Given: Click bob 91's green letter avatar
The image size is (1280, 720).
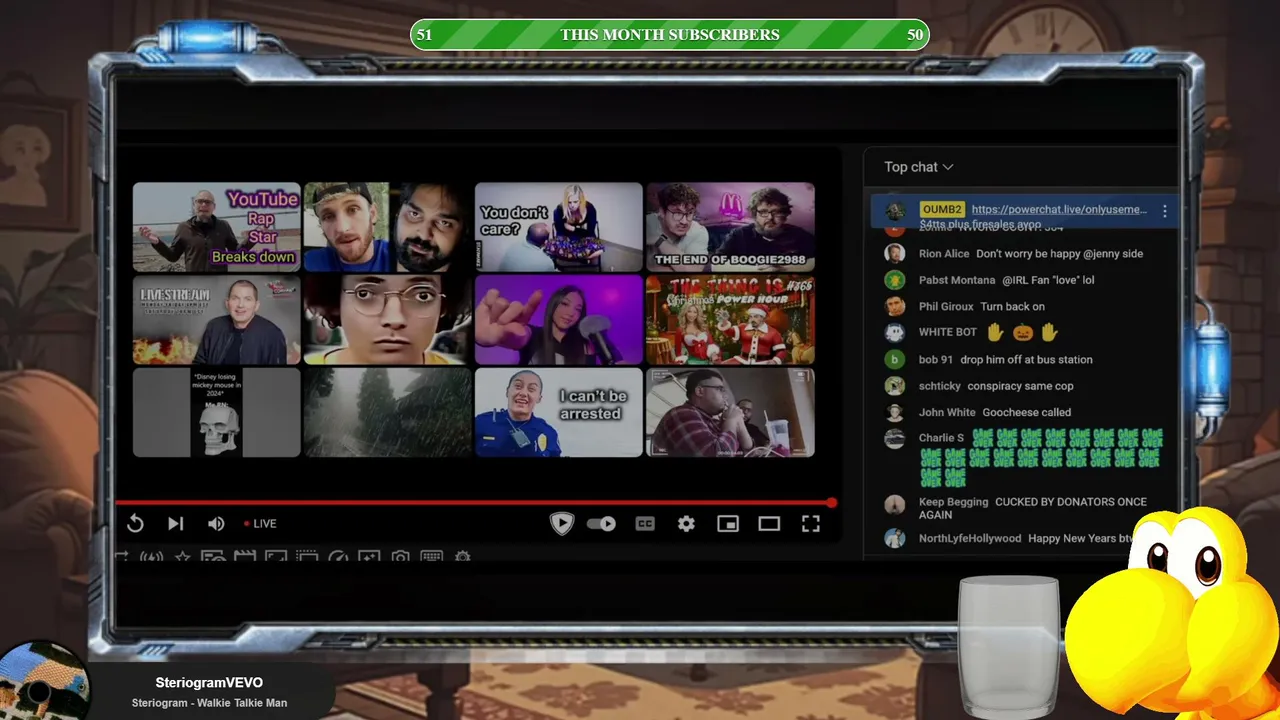Looking at the screenshot, I should [x=895, y=359].
